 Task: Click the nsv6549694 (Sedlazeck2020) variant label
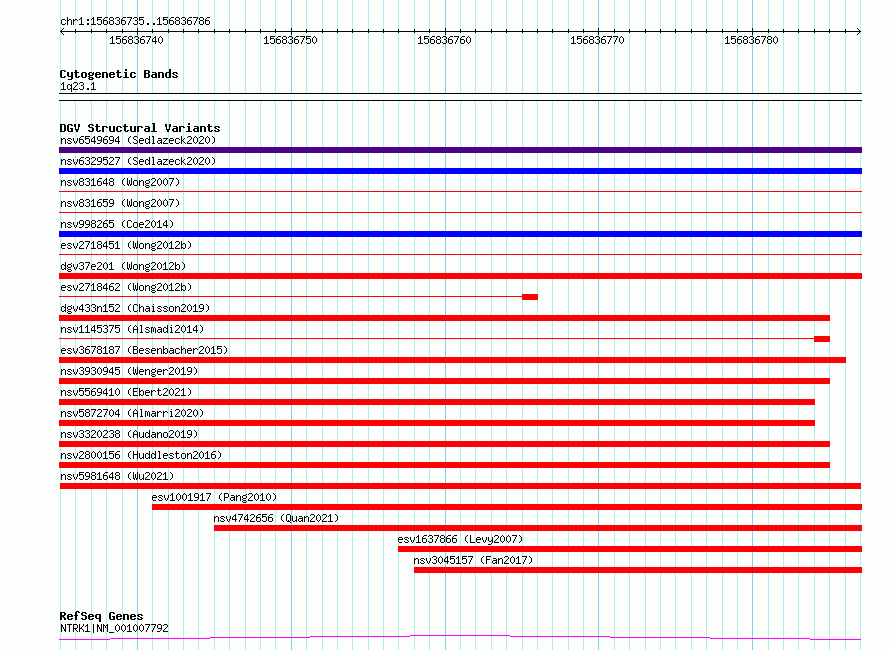(x=138, y=140)
